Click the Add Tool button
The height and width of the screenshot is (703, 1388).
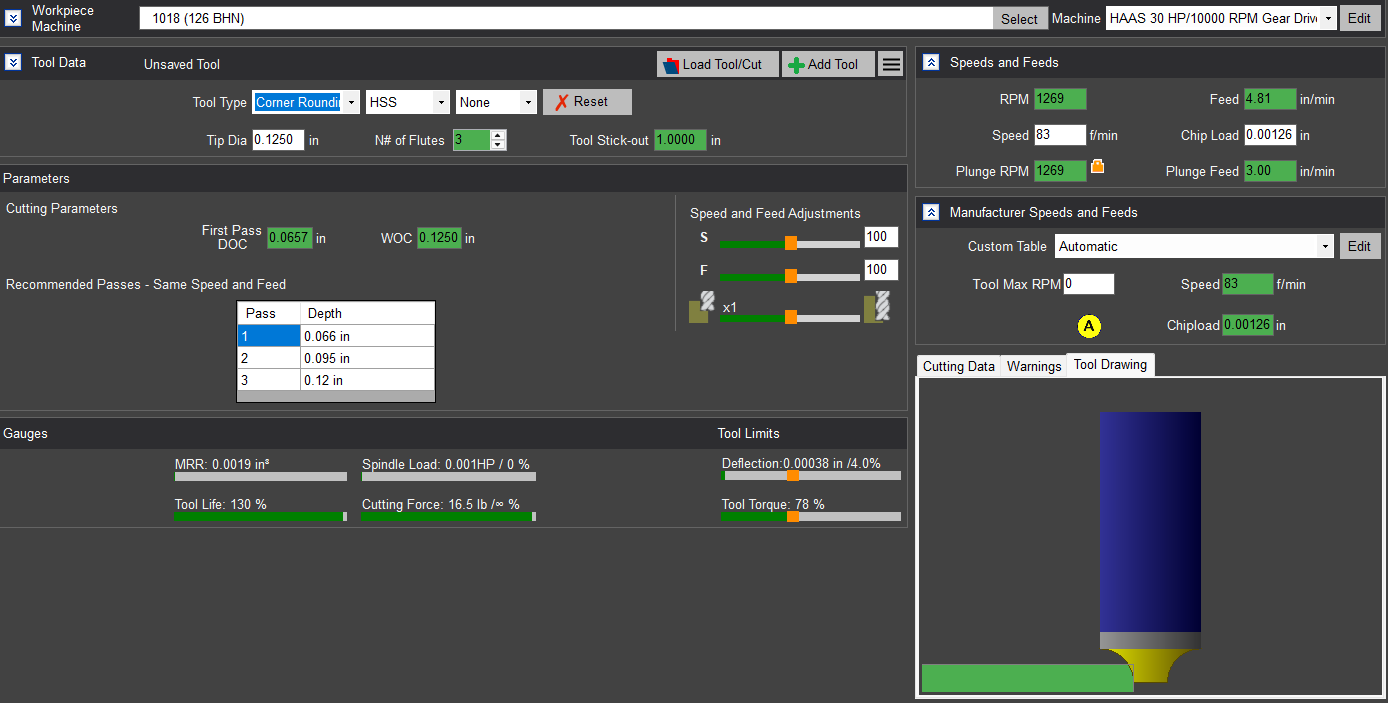tap(828, 64)
